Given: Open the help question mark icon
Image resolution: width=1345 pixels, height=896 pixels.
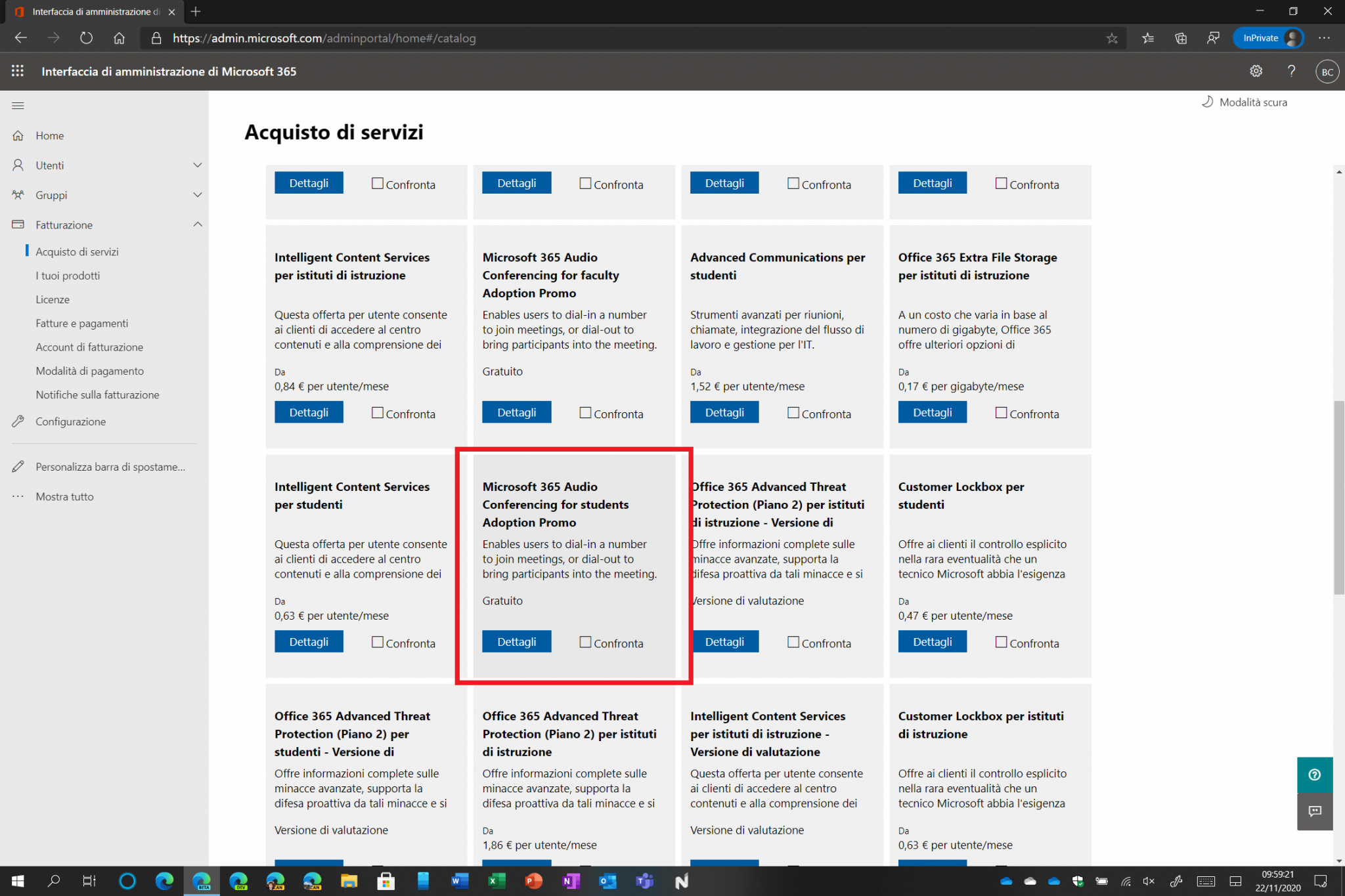Looking at the screenshot, I should [1291, 71].
